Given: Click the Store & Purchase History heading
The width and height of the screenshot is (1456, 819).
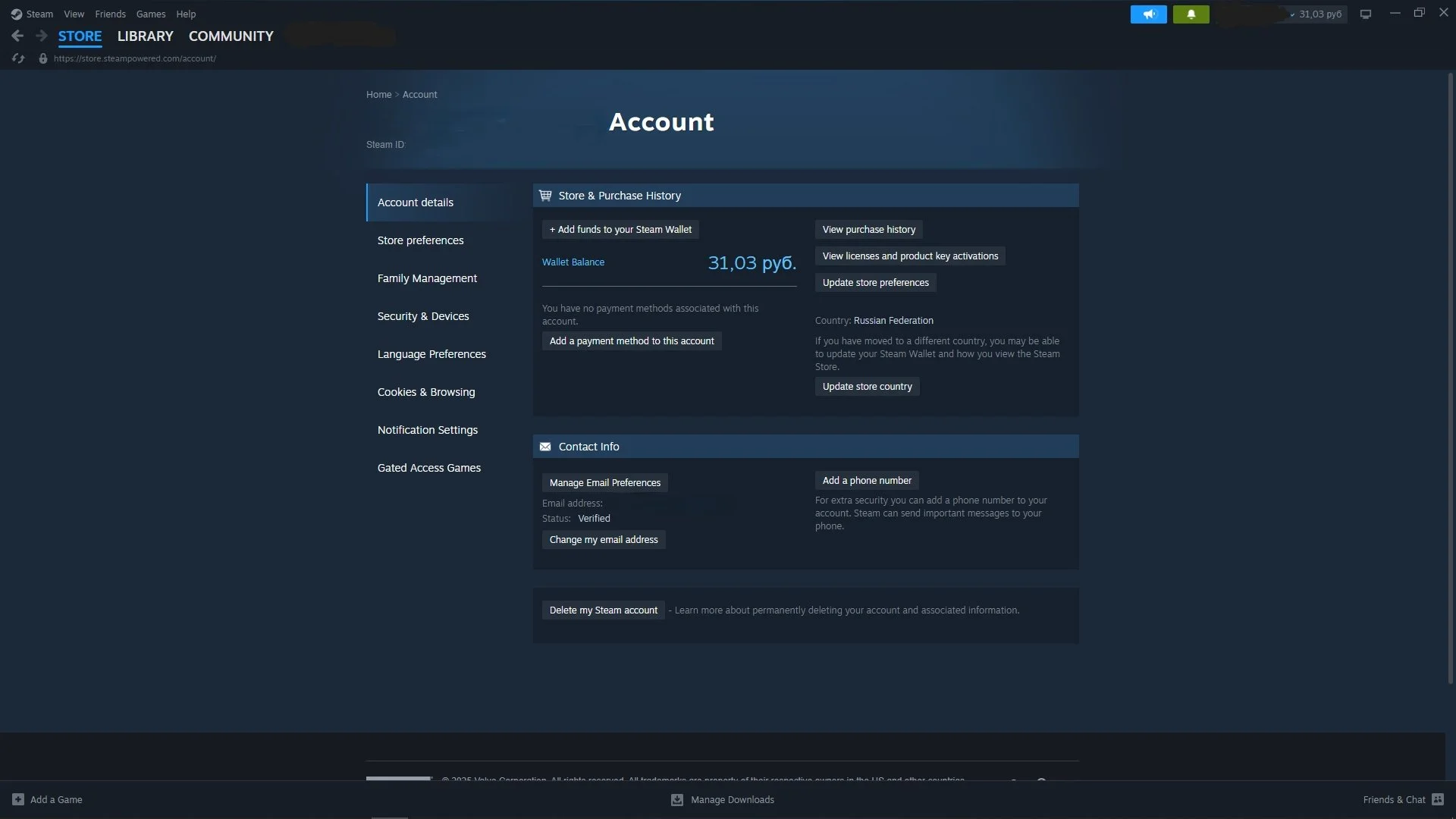Looking at the screenshot, I should pos(620,196).
